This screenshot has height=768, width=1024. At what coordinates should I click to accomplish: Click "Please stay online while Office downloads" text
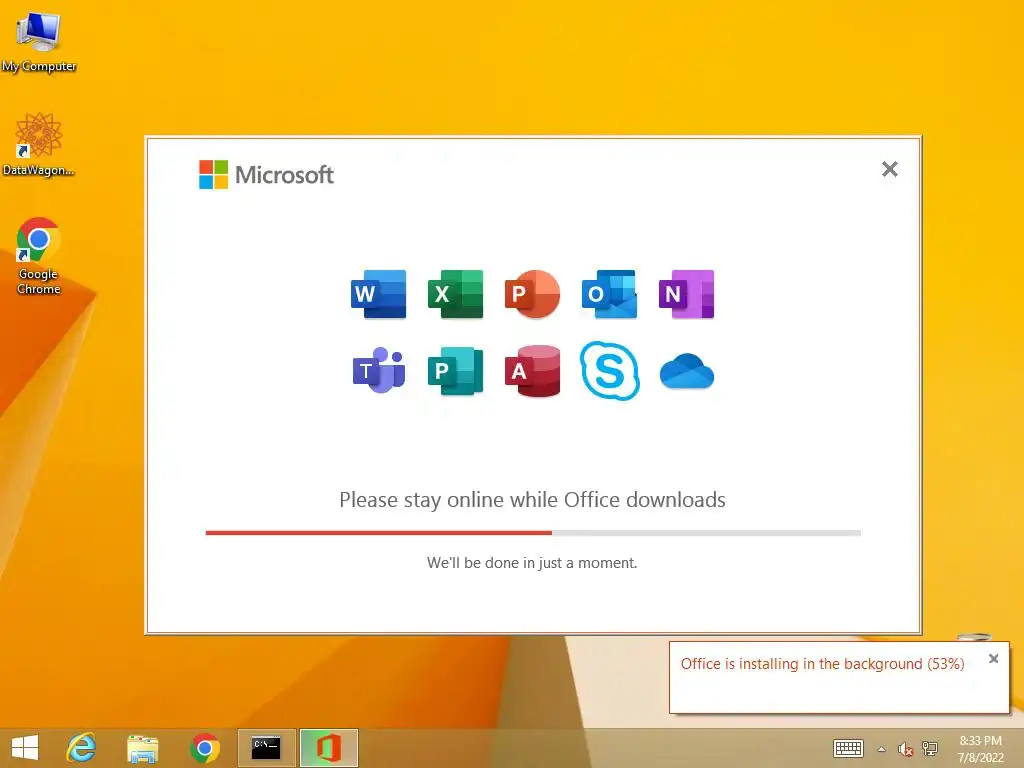point(532,500)
